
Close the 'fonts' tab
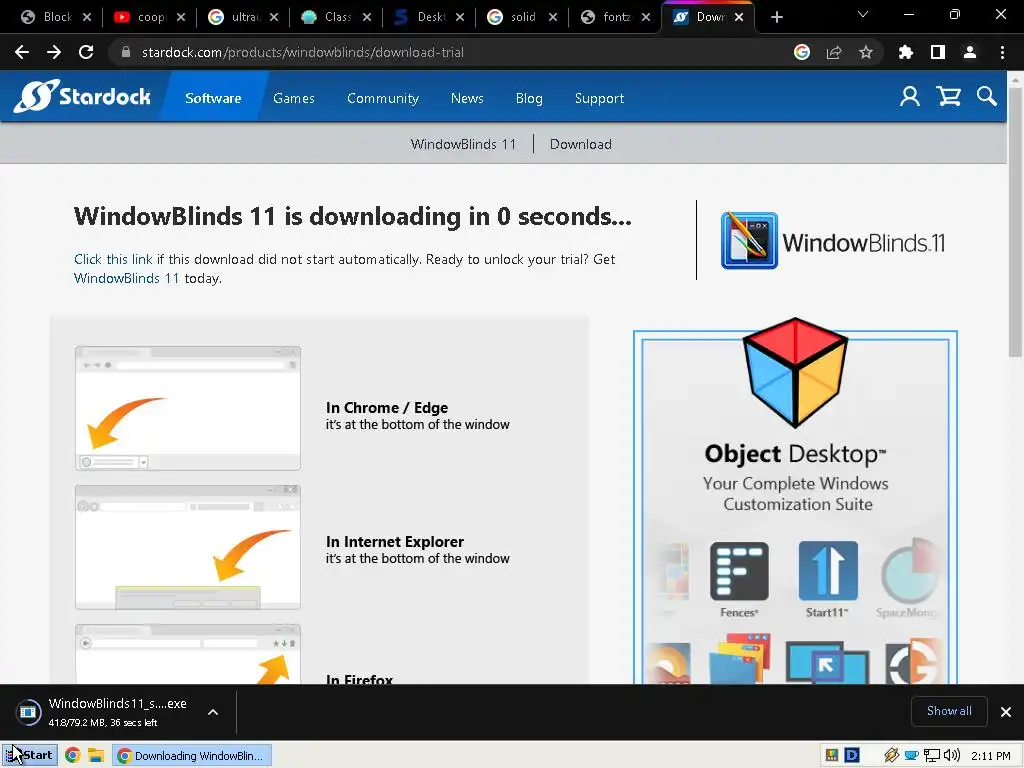click(646, 17)
